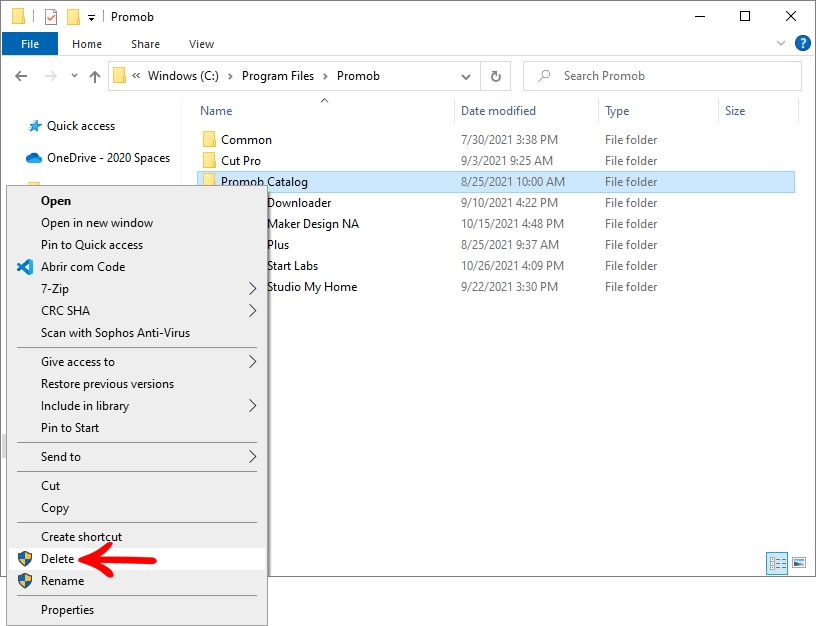Choose Rename from the context menu
This screenshot has height=626, width=816.
(x=137, y=581)
